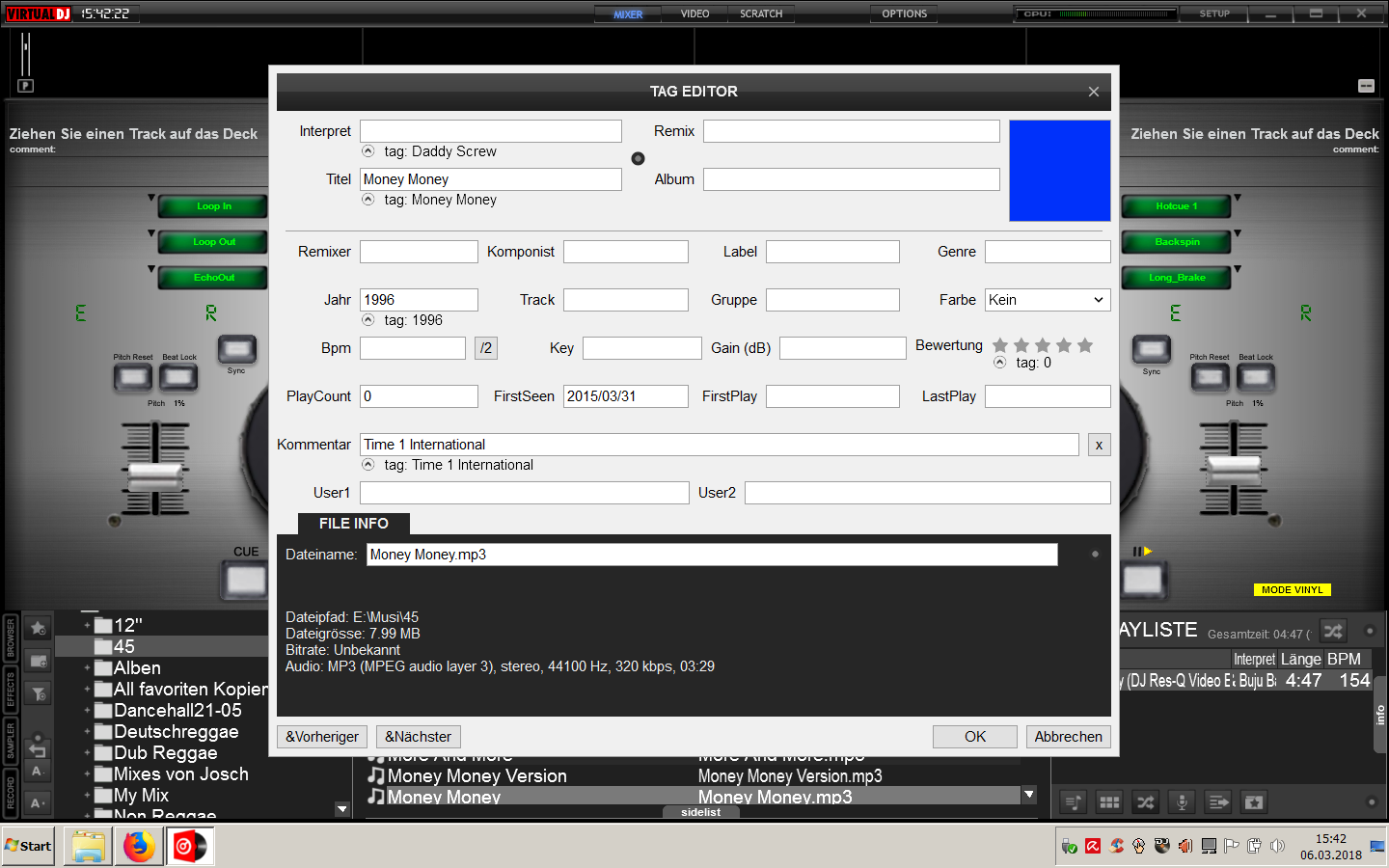Click the round dot icon between Interpret and Remix
This screenshot has width=1389, height=868.
(638, 159)
